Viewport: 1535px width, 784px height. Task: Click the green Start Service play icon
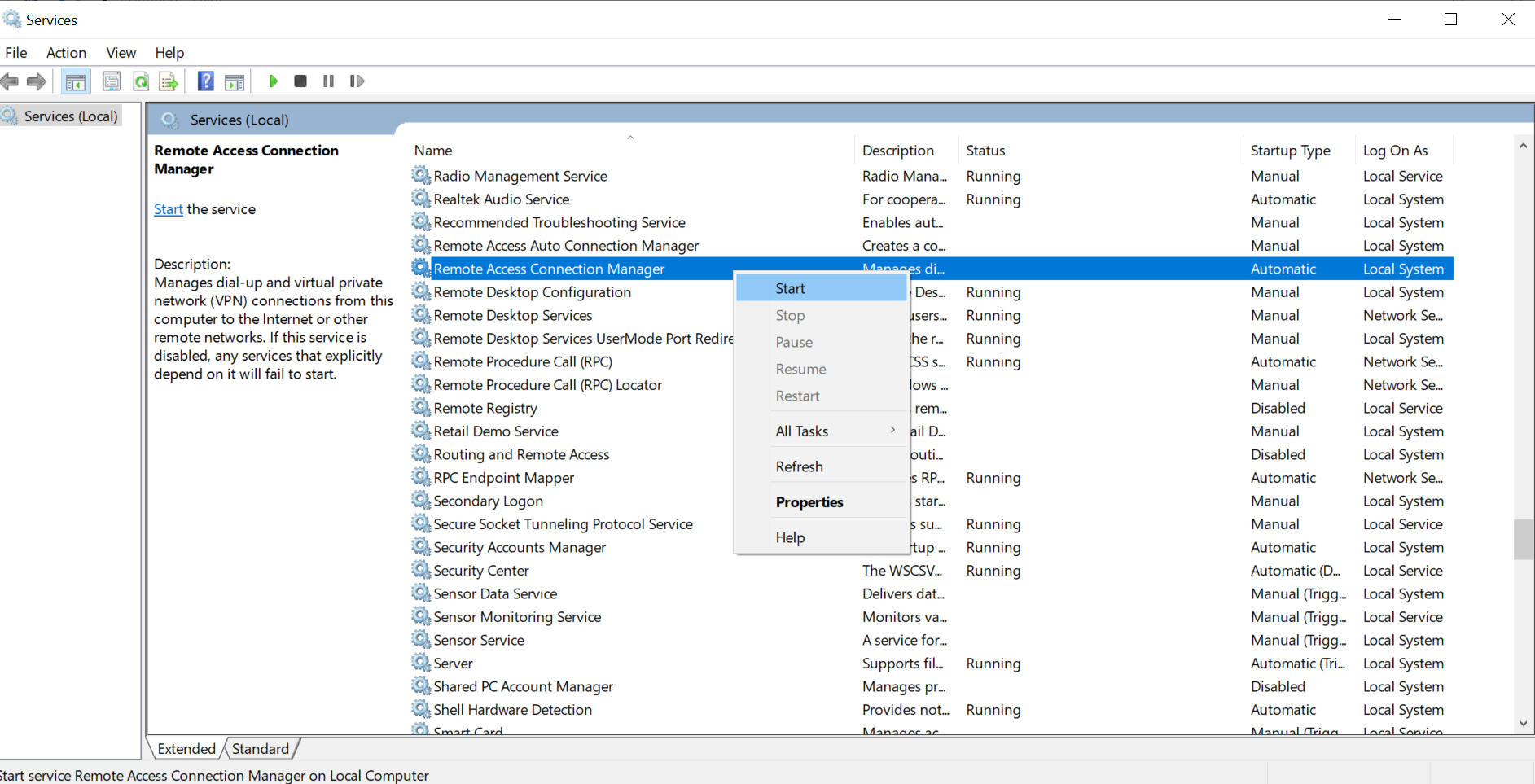pos(274,81)
